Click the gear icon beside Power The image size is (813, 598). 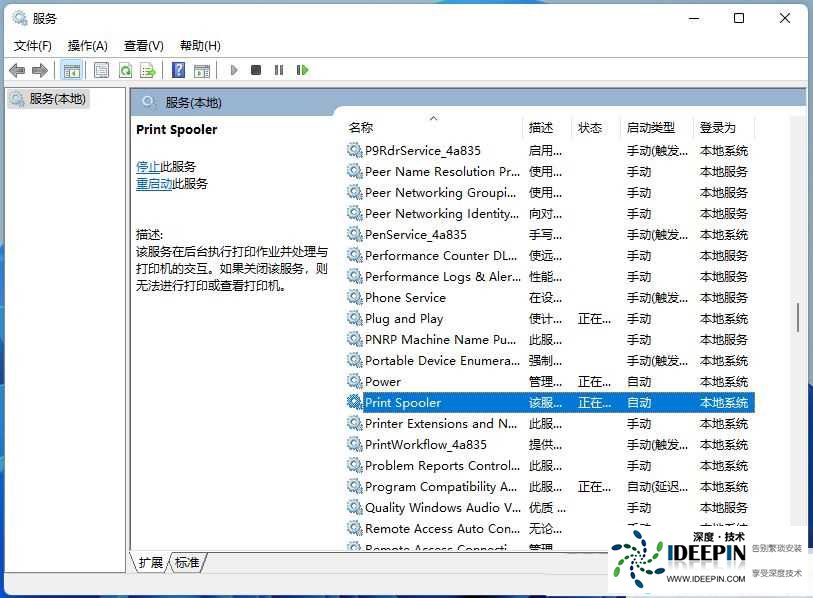click(355, 382)
